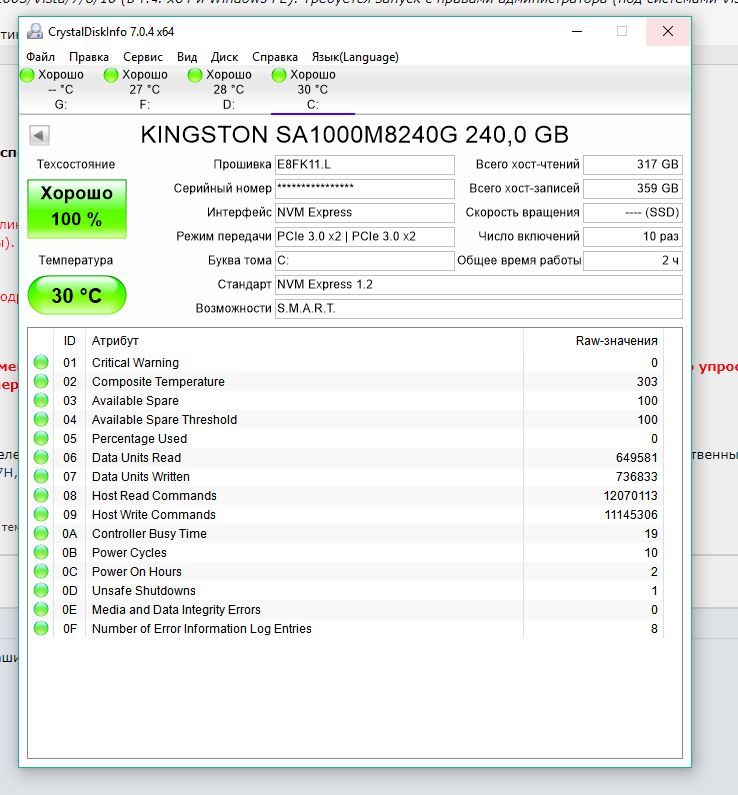738x795 pixels.
Task: Open the Файл menu
Action: [40, 57]
